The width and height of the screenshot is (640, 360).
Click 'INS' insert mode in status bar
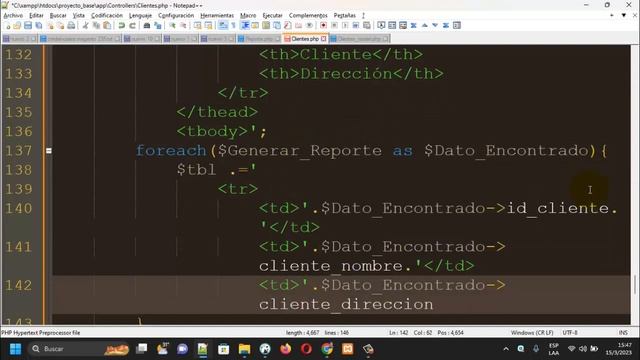(623, 333)
